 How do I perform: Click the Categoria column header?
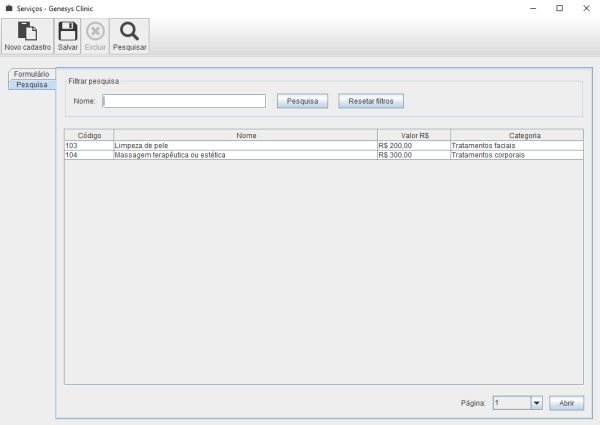pyautogui.click(x=516, y=135)
